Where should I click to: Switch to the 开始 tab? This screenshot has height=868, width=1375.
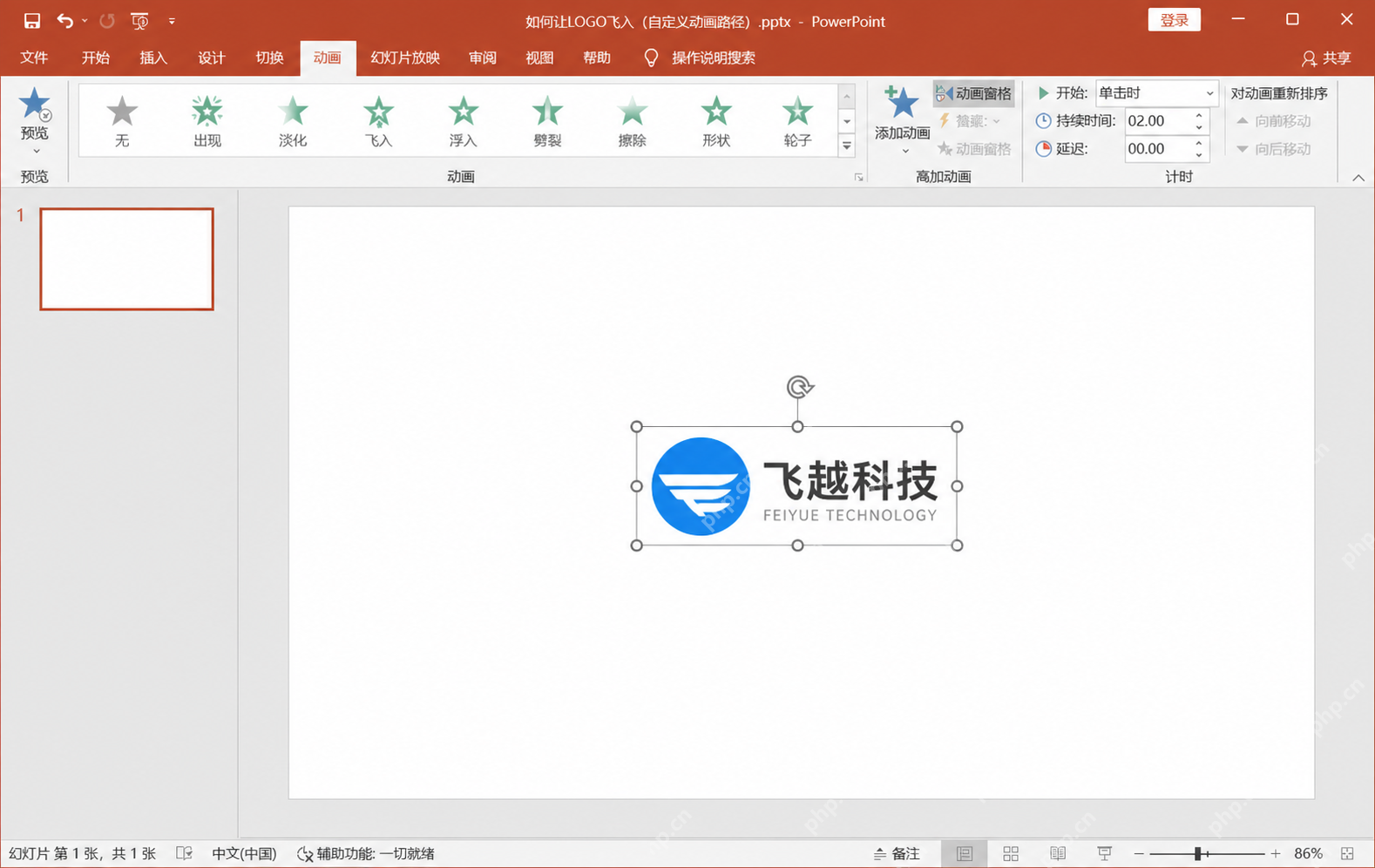[95, 58]
